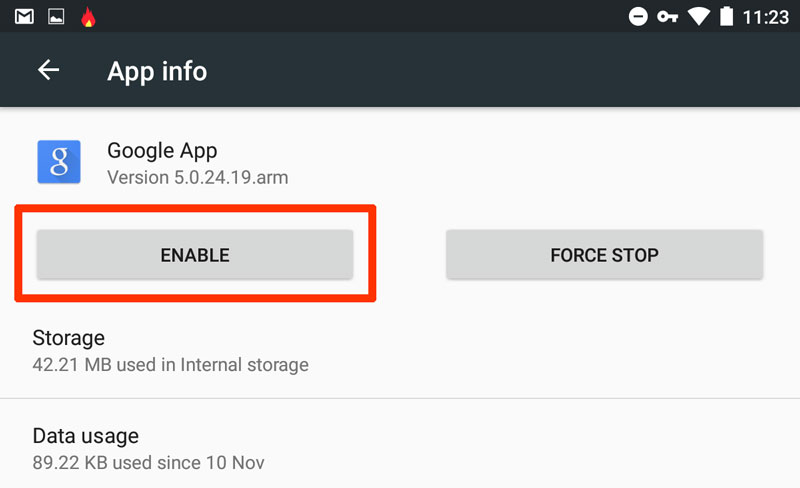This screenshot has width=800, height=488.
Task: Tap 89.22 KB used since 10 Nov
Action: coord(148,463)
